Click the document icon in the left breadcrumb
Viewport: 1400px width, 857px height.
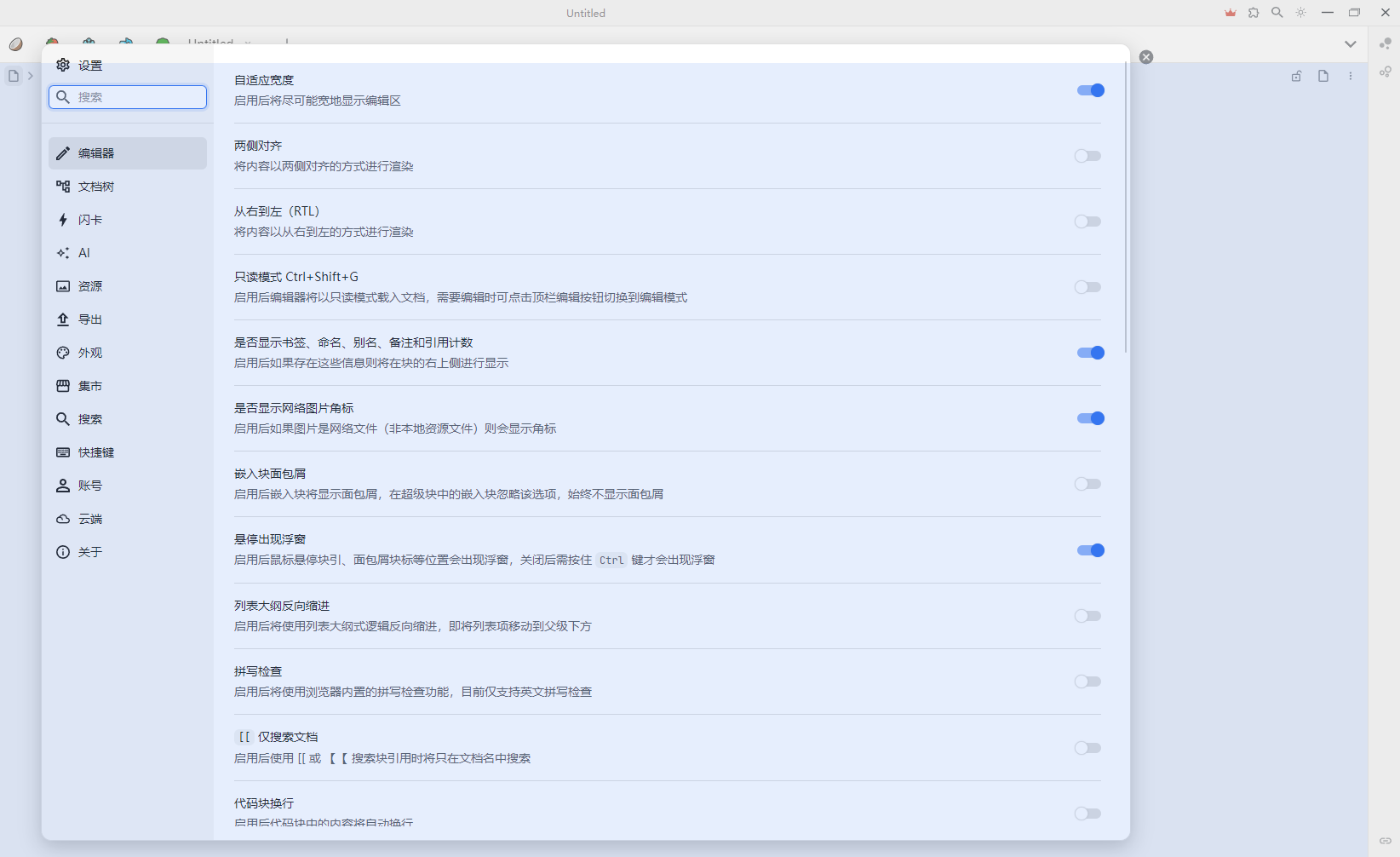[x=14, y=76]
